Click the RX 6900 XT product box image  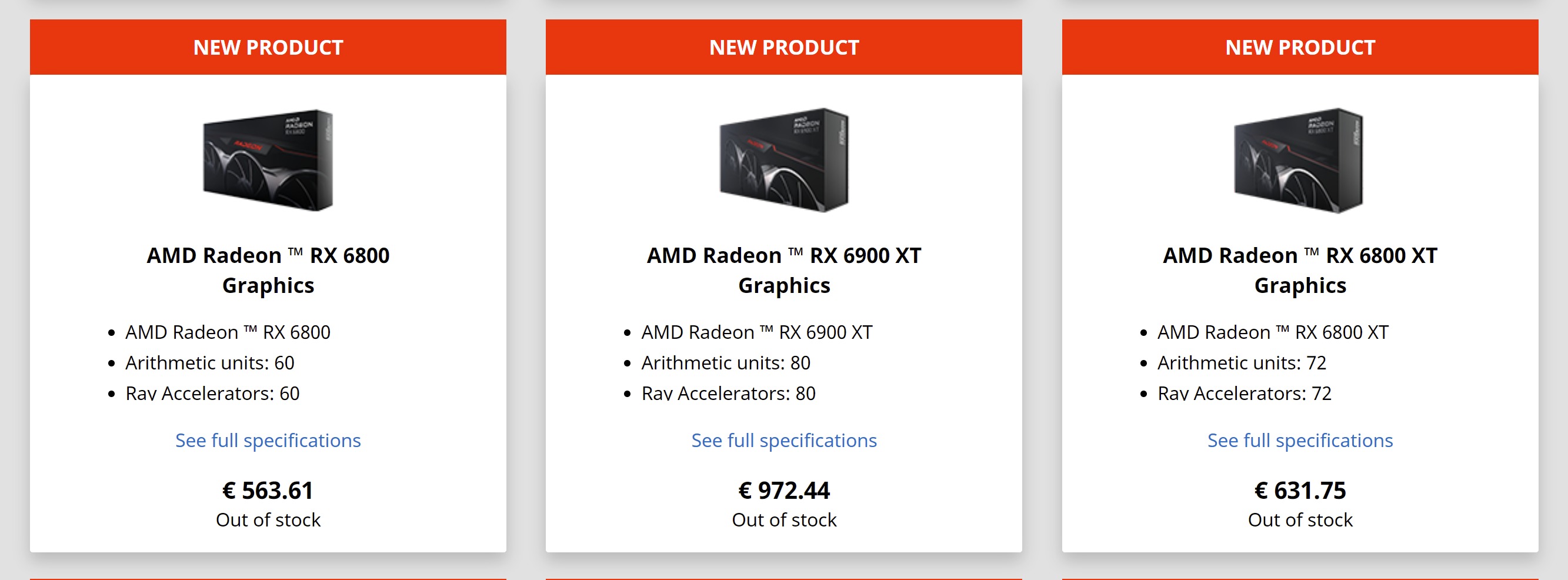tap(783, 160)
